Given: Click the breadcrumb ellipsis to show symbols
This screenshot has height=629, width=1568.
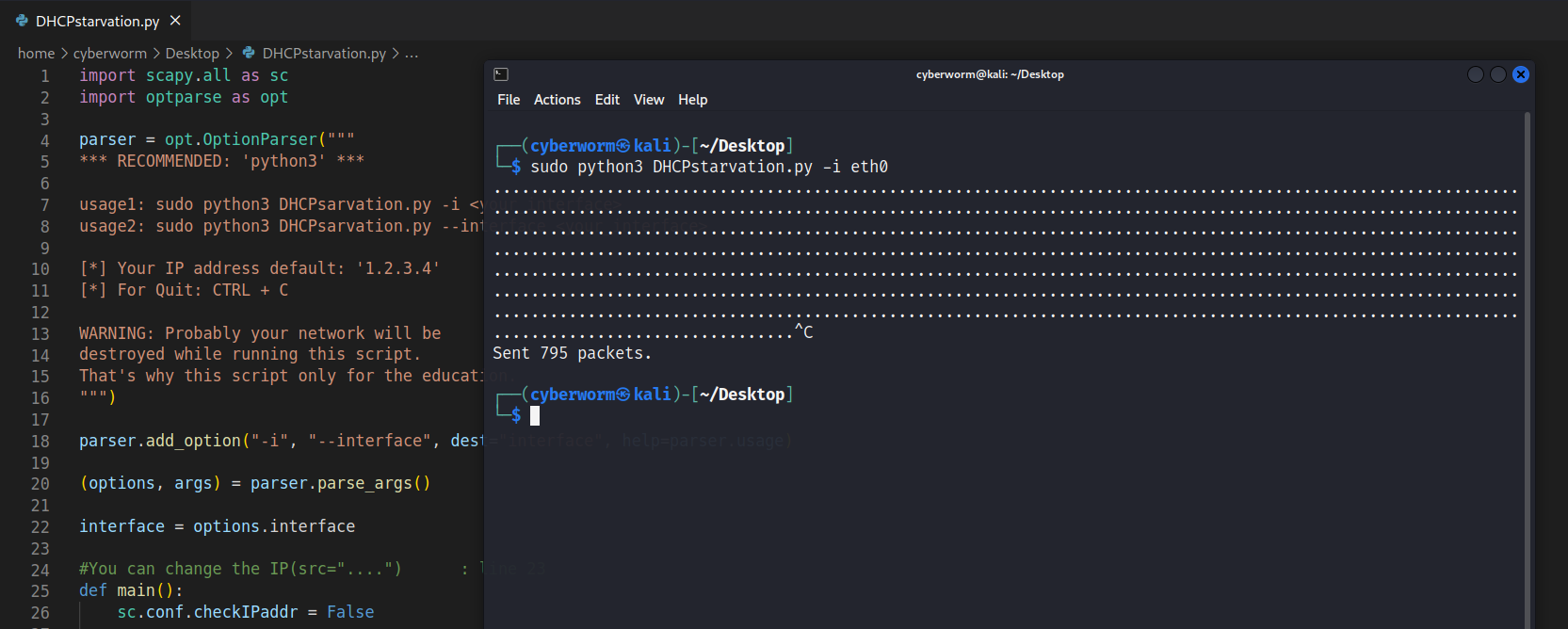Looking at the screenshot, I should pos(412,54).
